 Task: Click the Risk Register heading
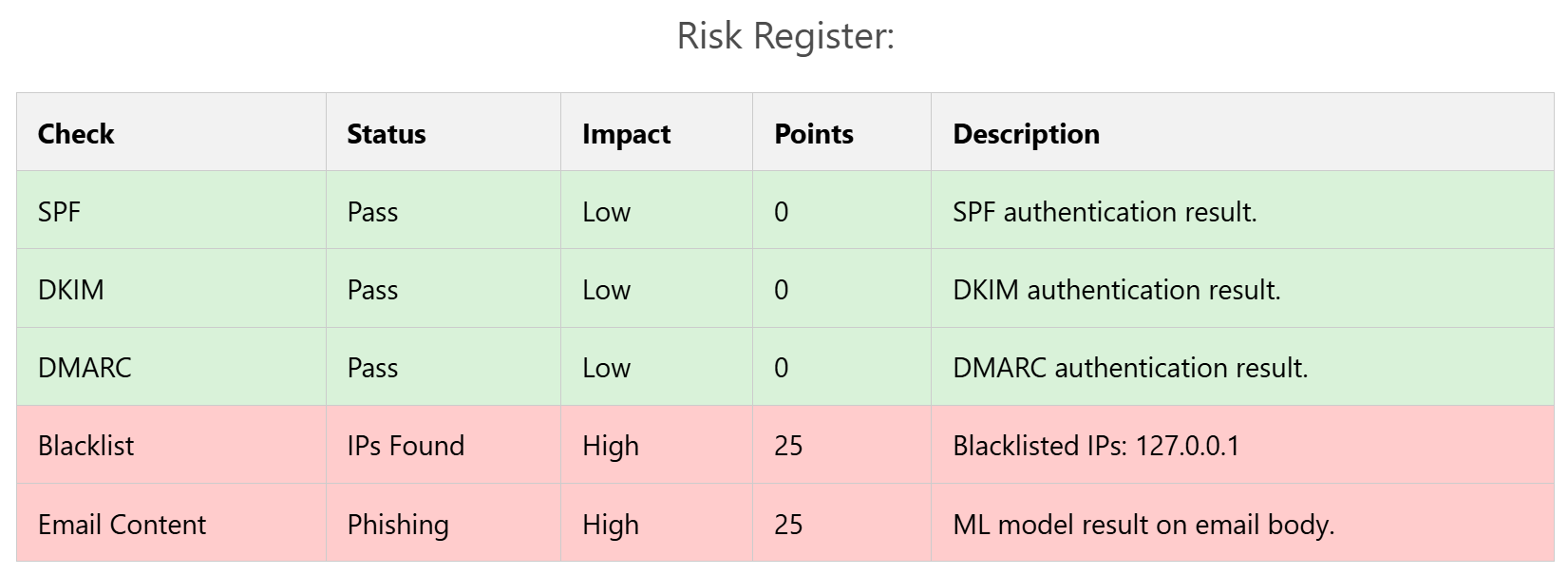click(785, 36)
